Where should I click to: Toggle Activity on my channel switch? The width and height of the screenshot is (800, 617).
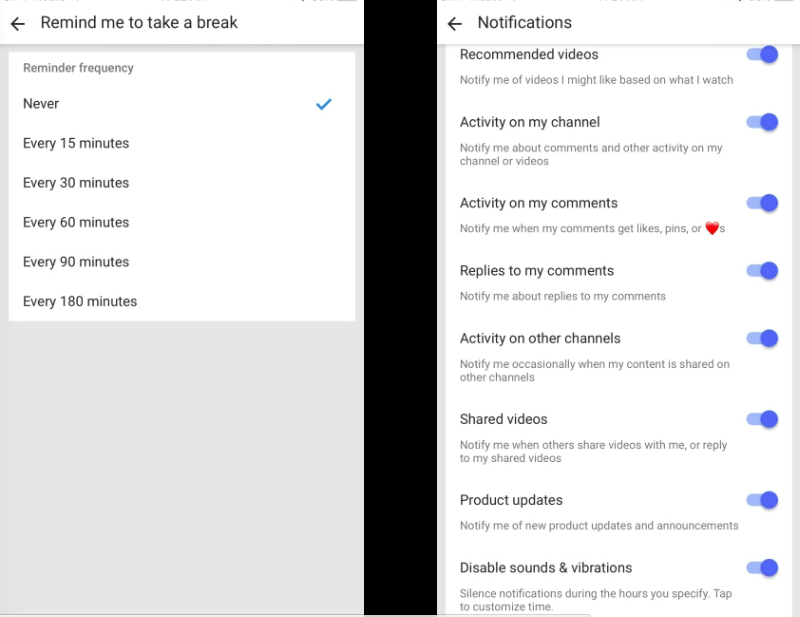(x=762, y=122)
